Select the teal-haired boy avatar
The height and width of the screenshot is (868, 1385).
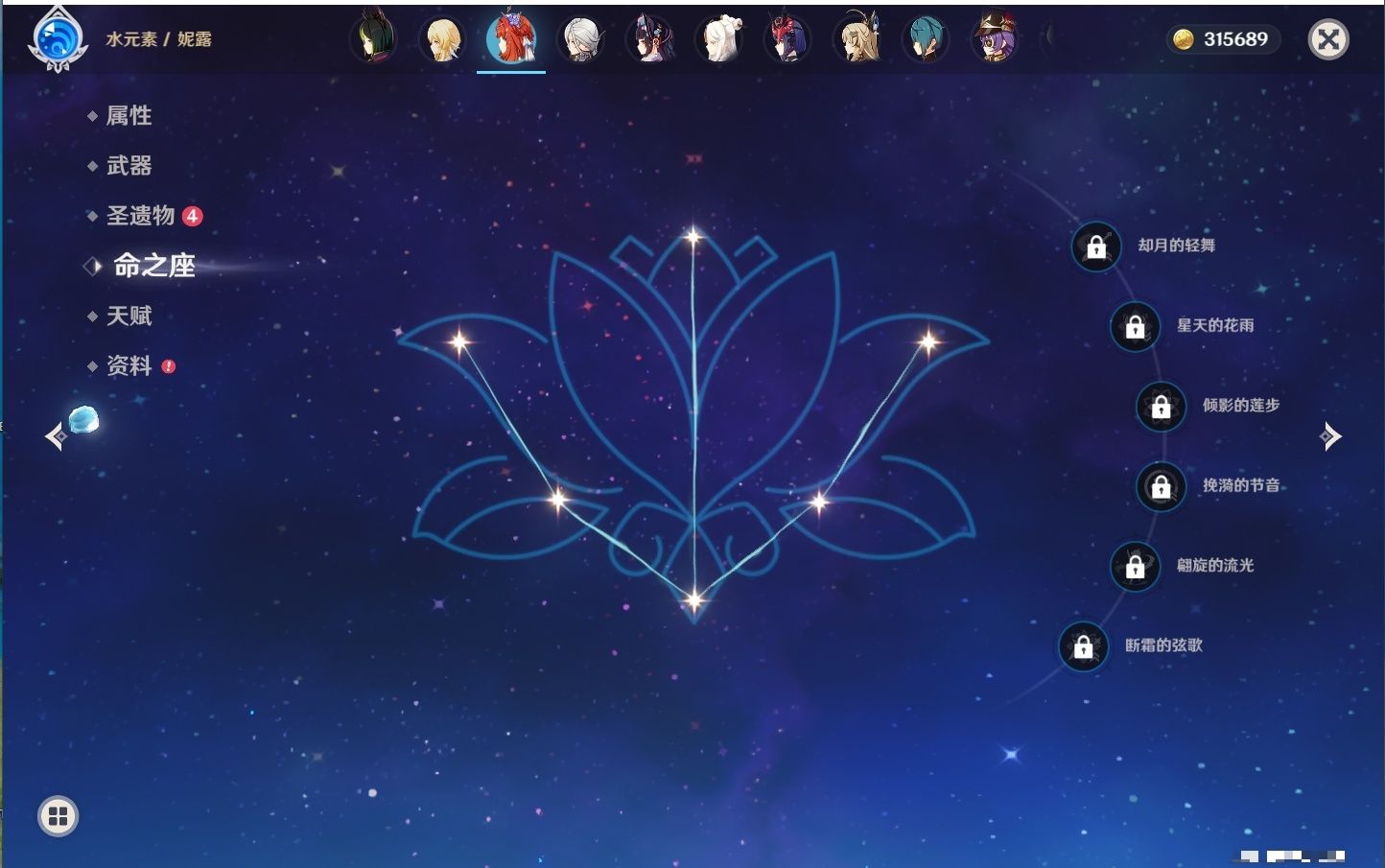pyautogui.click(x=927, y=39)
